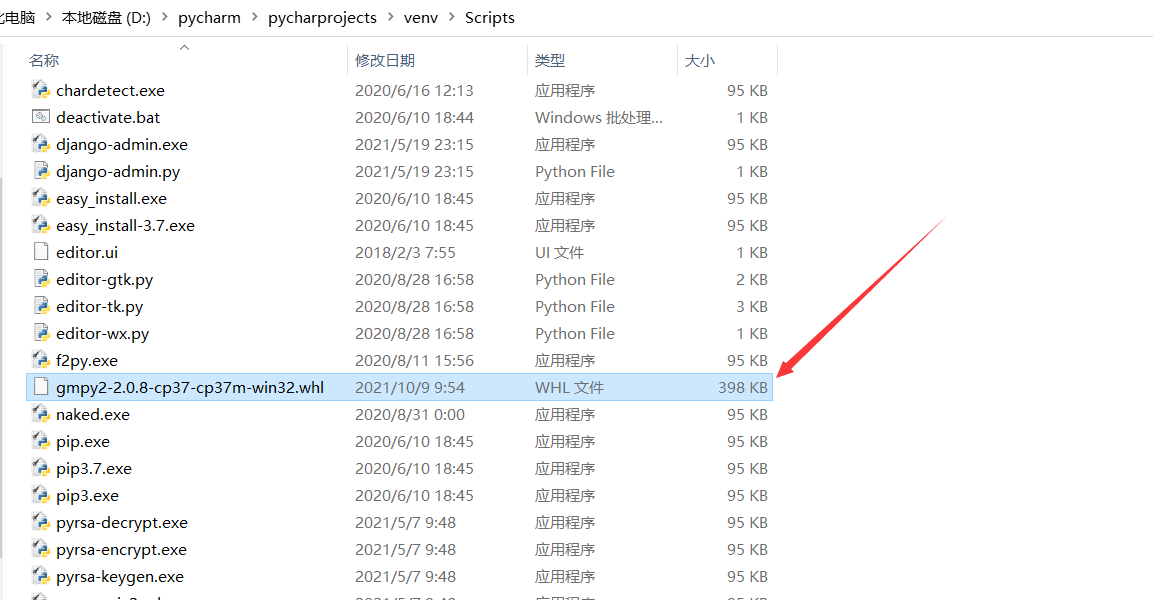Click the sort arrow above 名称 column

pos(184,46)
